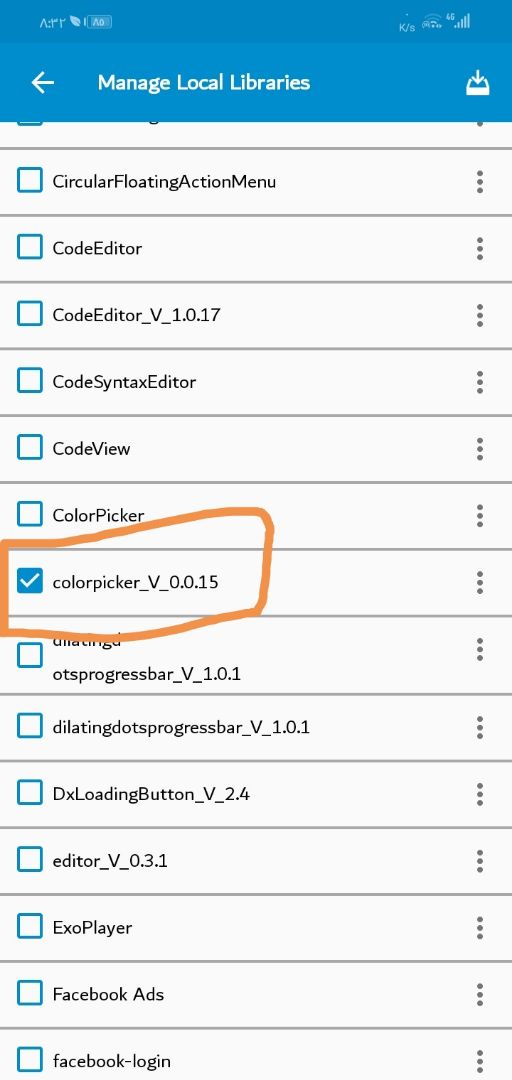Viewport: 512px width, 1080px height.
Task: Open three-dot menu for DxLoadingButton_V_2.4
Action: (x=480, y=794)
